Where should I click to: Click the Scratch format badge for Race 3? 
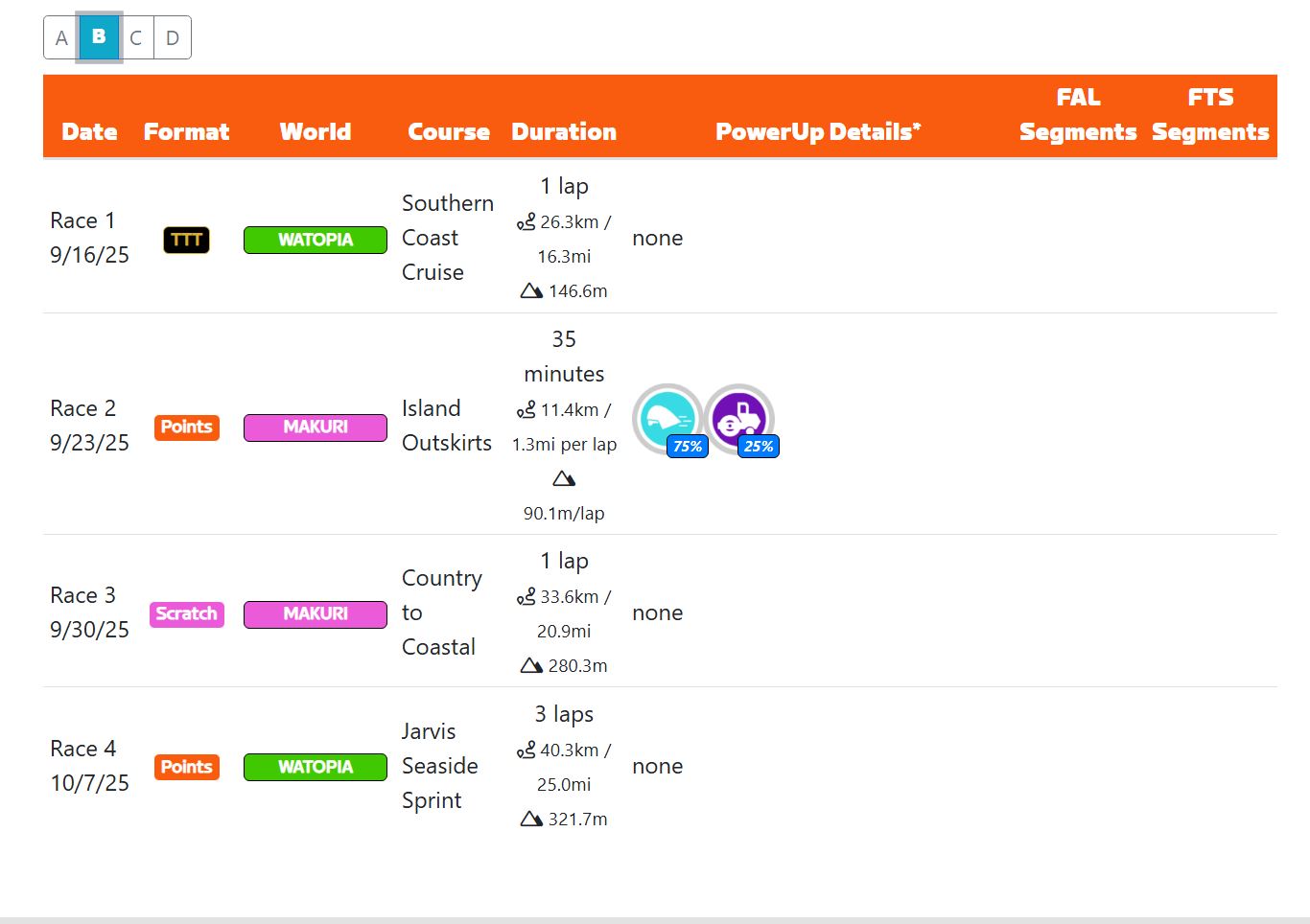(187, 613)
